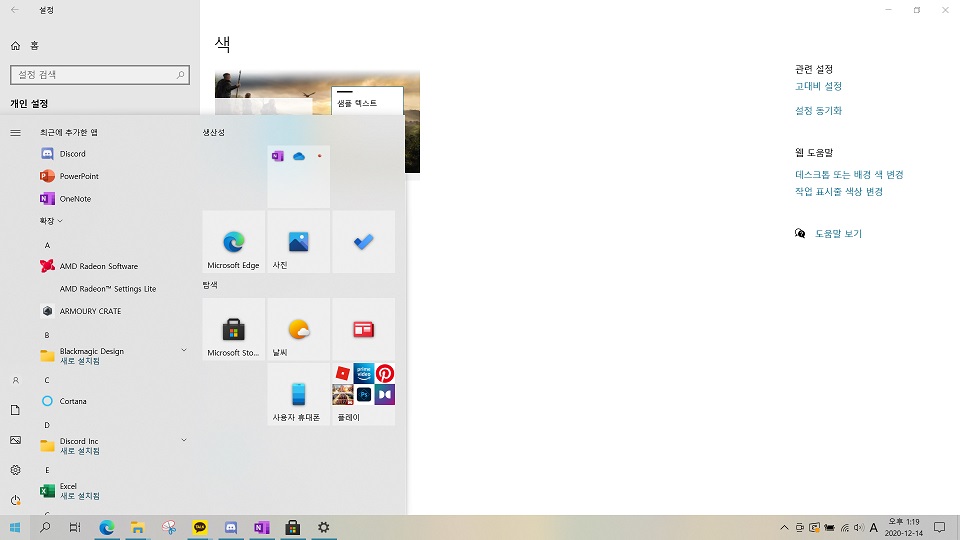Viewport: 960px width, 540px height.
Task: Open the clock showing 오후 1:19
Action: coord(904,528)
